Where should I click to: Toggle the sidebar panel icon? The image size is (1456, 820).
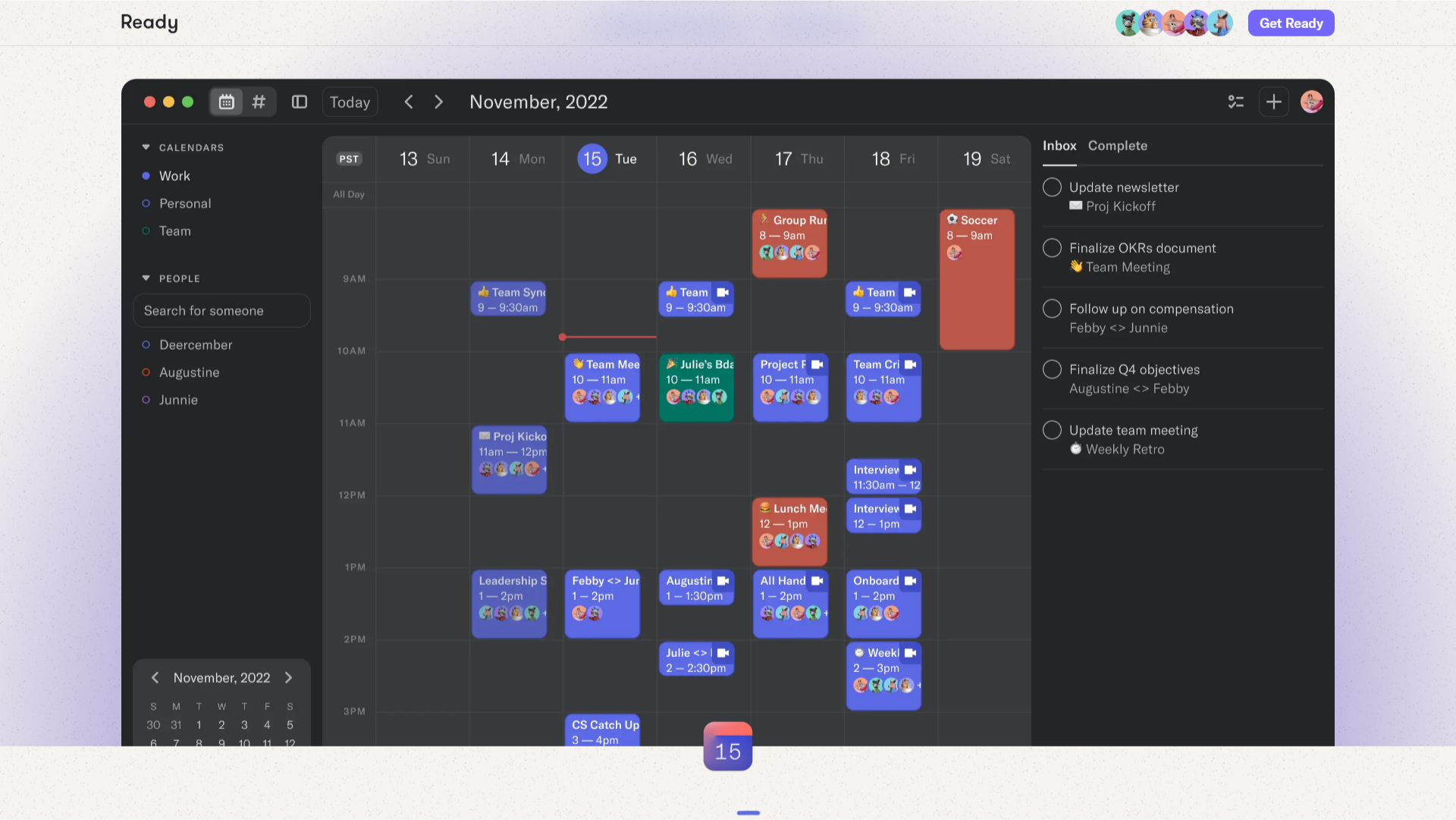tap(300, 102)
